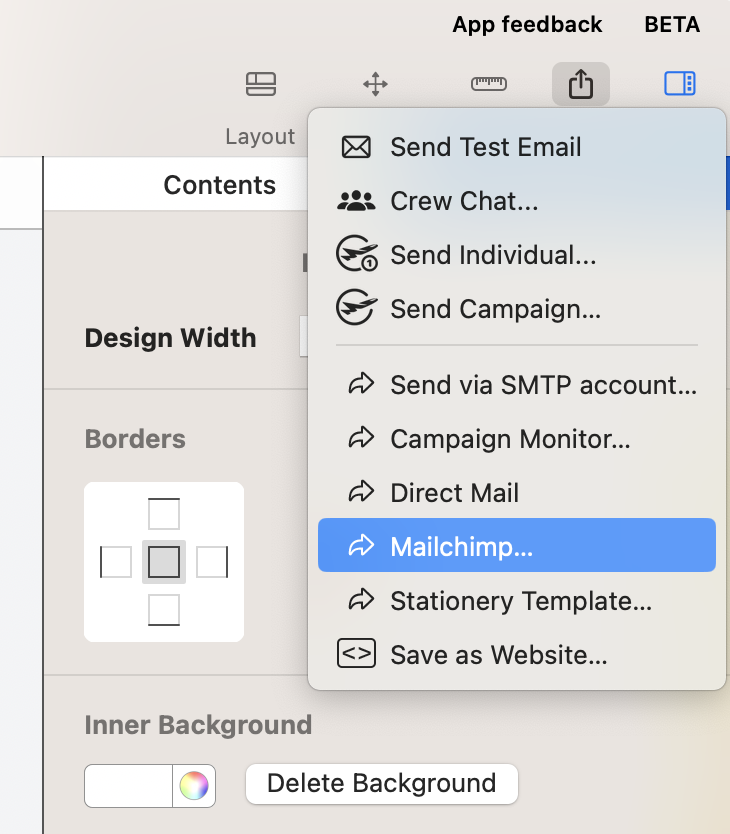Image resolution: width=730 pixels, height=834 pixels.
Task: Toggle the top border square
Action: [x=164, y=513]
